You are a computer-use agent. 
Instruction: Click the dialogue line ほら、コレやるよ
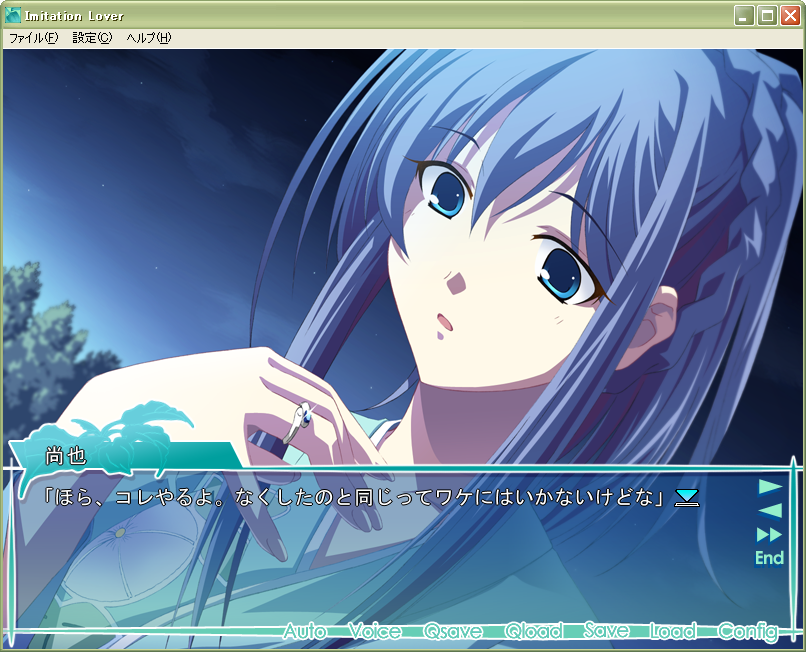tap(355, 497)
